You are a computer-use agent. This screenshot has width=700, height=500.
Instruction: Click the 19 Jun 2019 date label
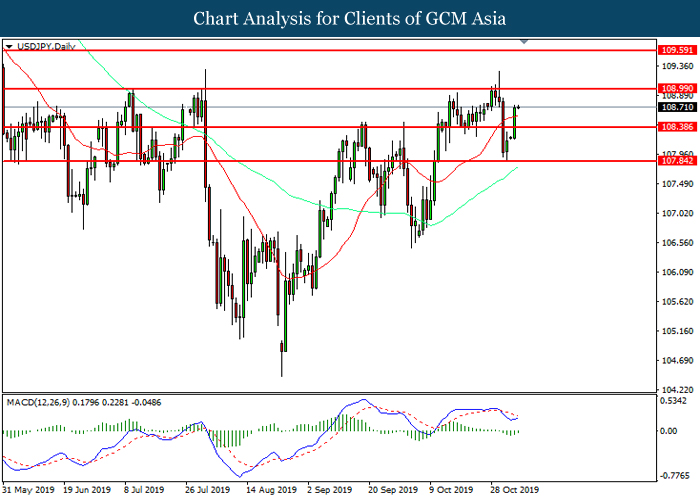pos(87,490)
